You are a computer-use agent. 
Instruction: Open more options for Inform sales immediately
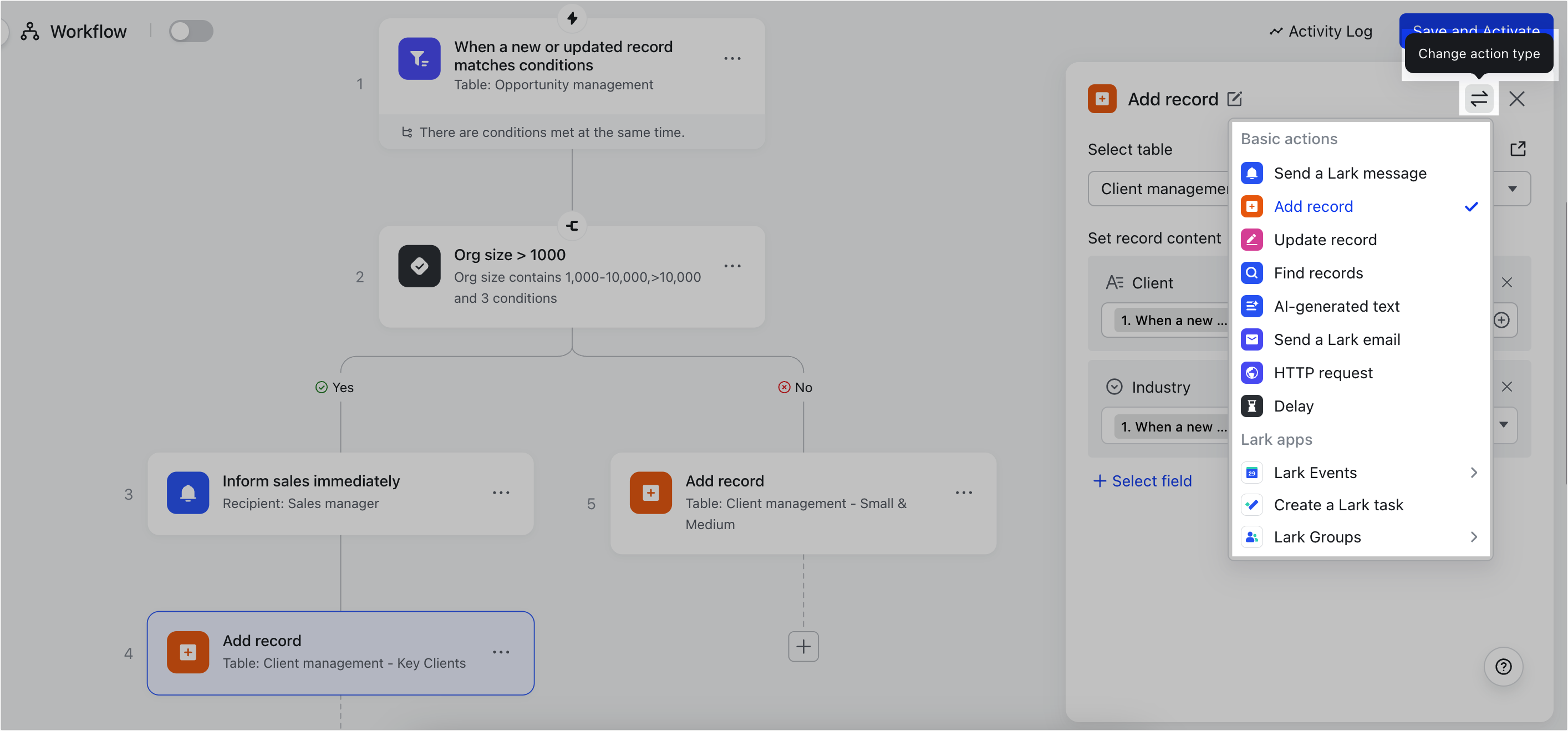point(501,493)
